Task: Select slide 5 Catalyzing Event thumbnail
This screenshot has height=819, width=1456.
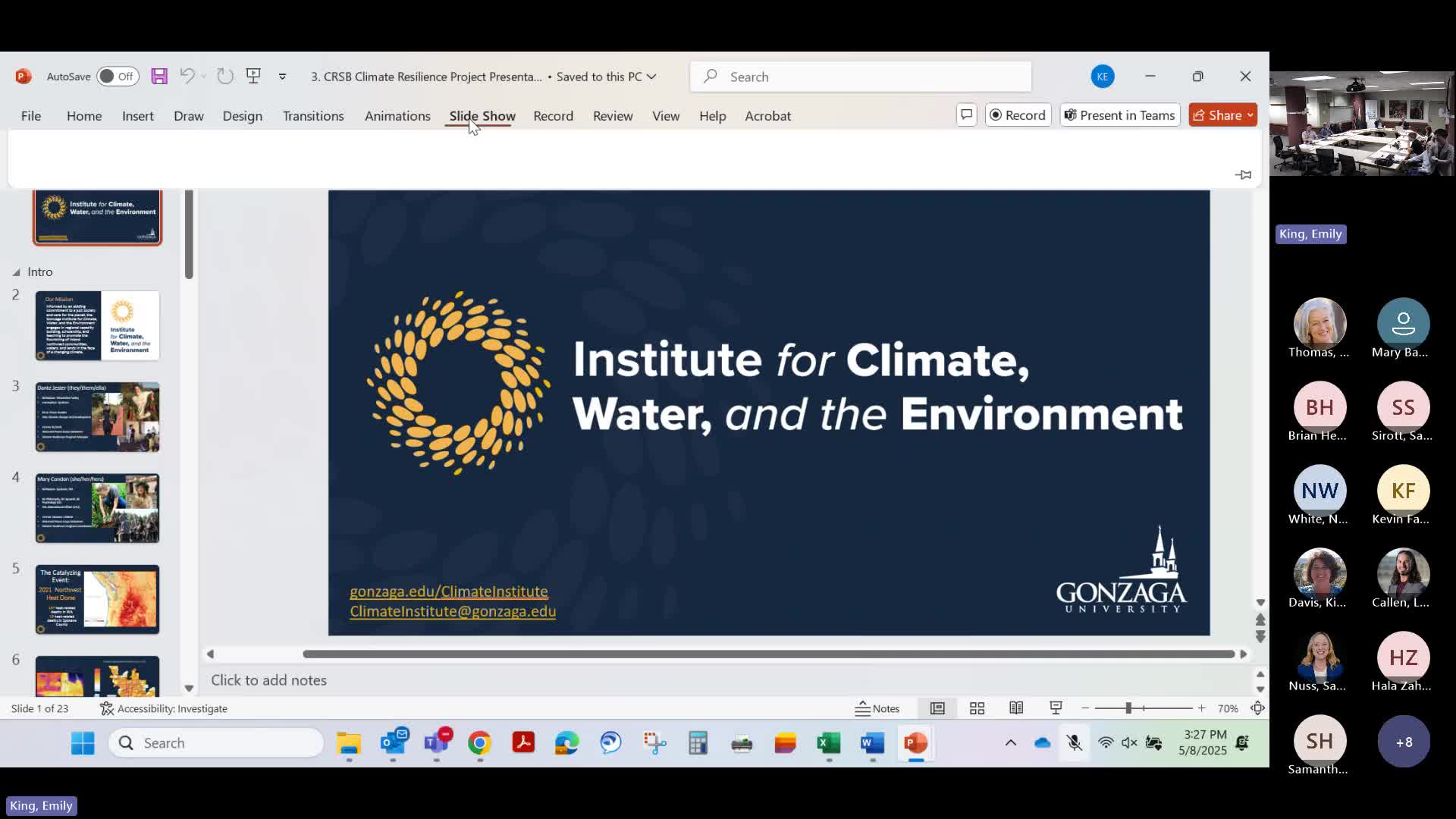Action: [x=97, y=599]
